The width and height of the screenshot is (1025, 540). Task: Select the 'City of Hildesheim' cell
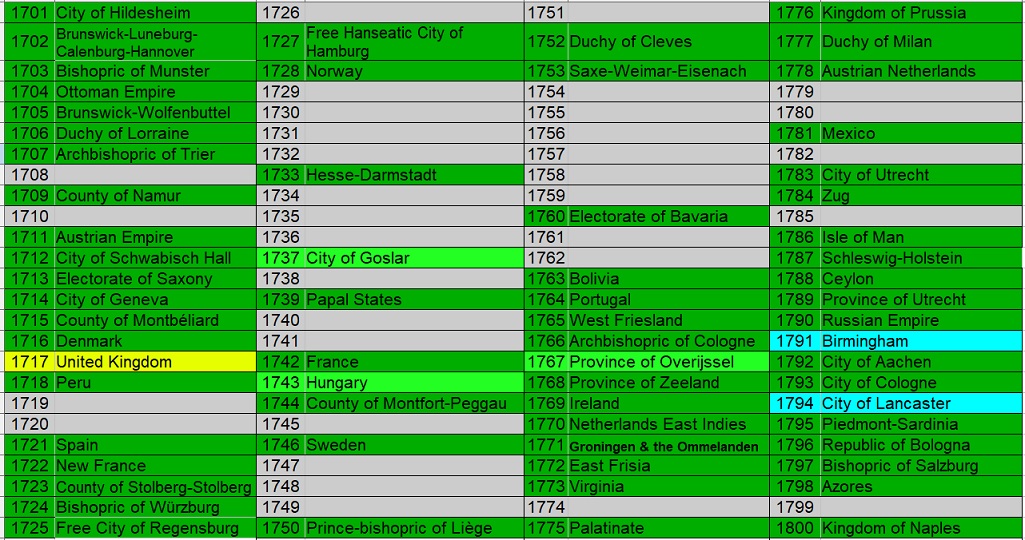pos(155,12)
